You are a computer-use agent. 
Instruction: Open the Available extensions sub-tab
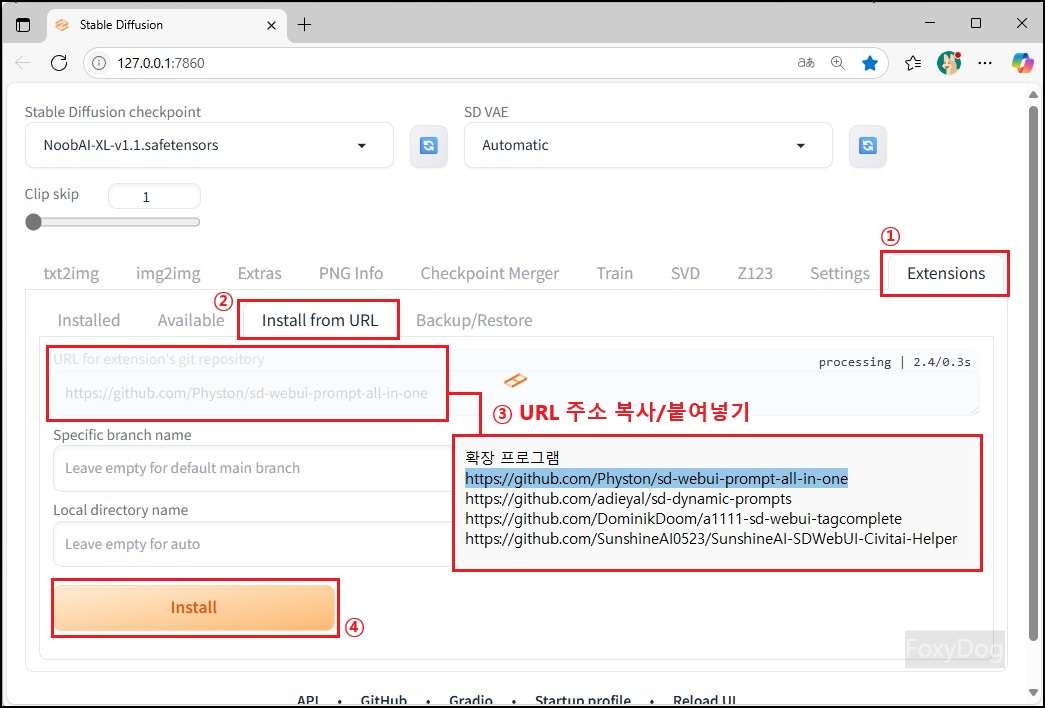point(191,320)
